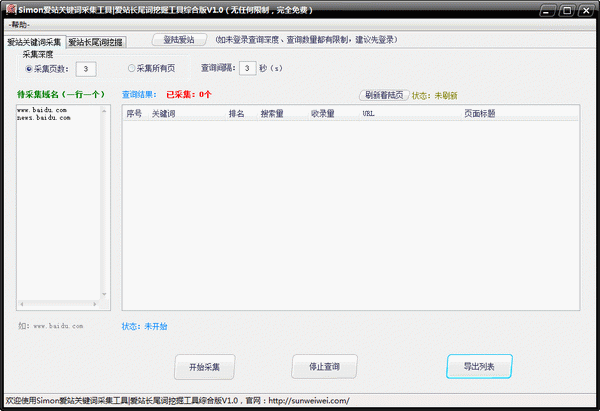Select the 采集所有页 radio button
This screenshot has width=600, height=411.
pyautogui.click(x=132, y=69)
